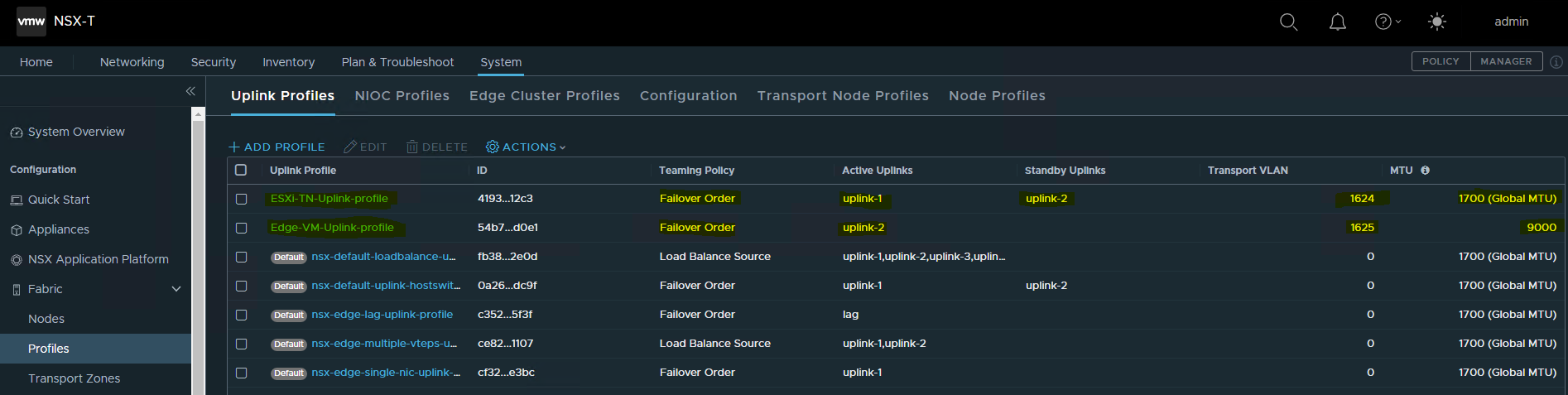Collapse the sidebar with double chevron
1568x395 pixels.
[190, 91]
